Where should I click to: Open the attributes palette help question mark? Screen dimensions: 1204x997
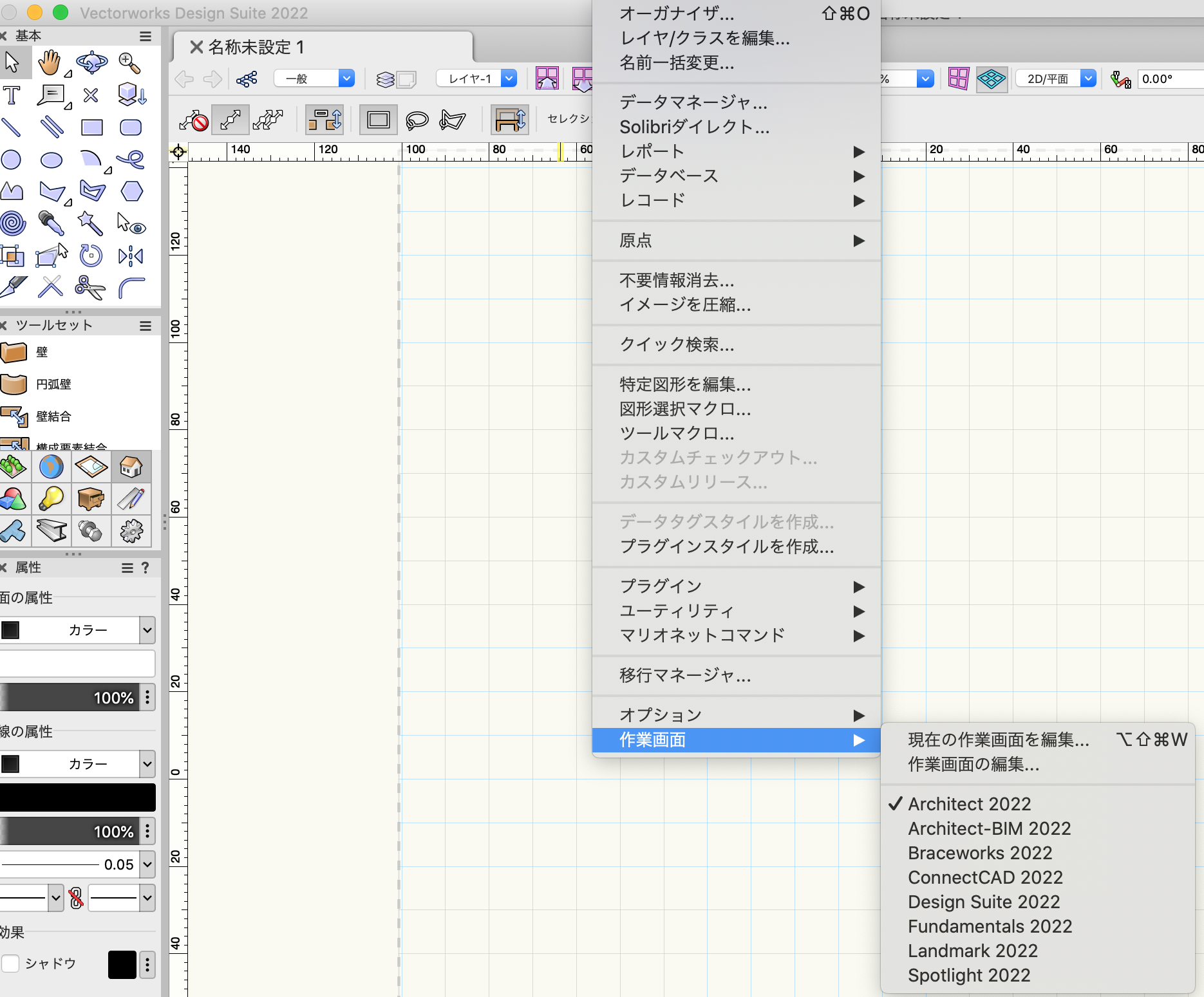(146, 568)
